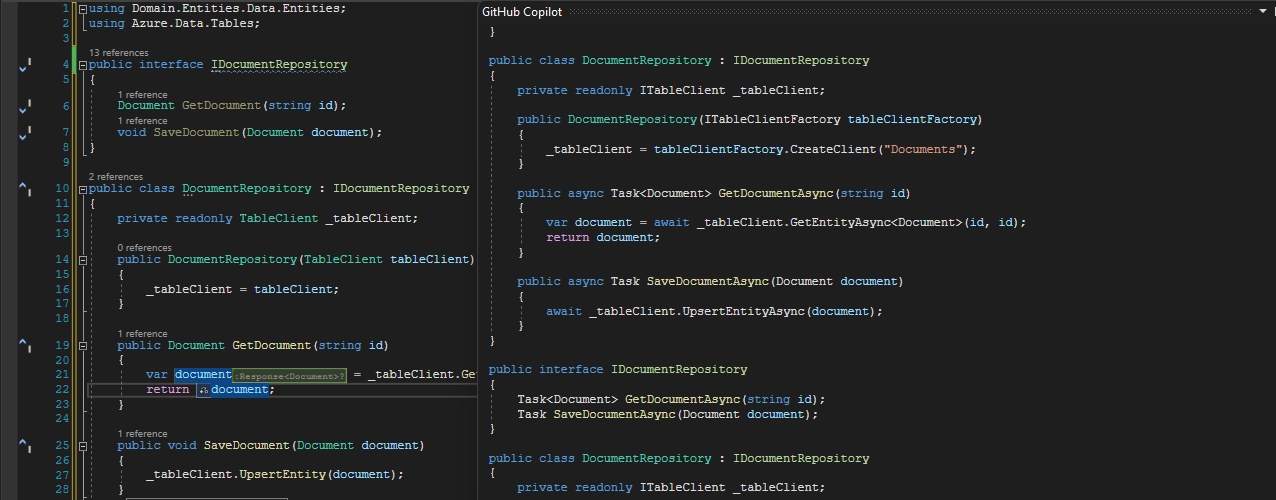
Task: Collapse the IDocumentRepository interface at line 4
Action: pyautogui.click(x=83, y=65)
